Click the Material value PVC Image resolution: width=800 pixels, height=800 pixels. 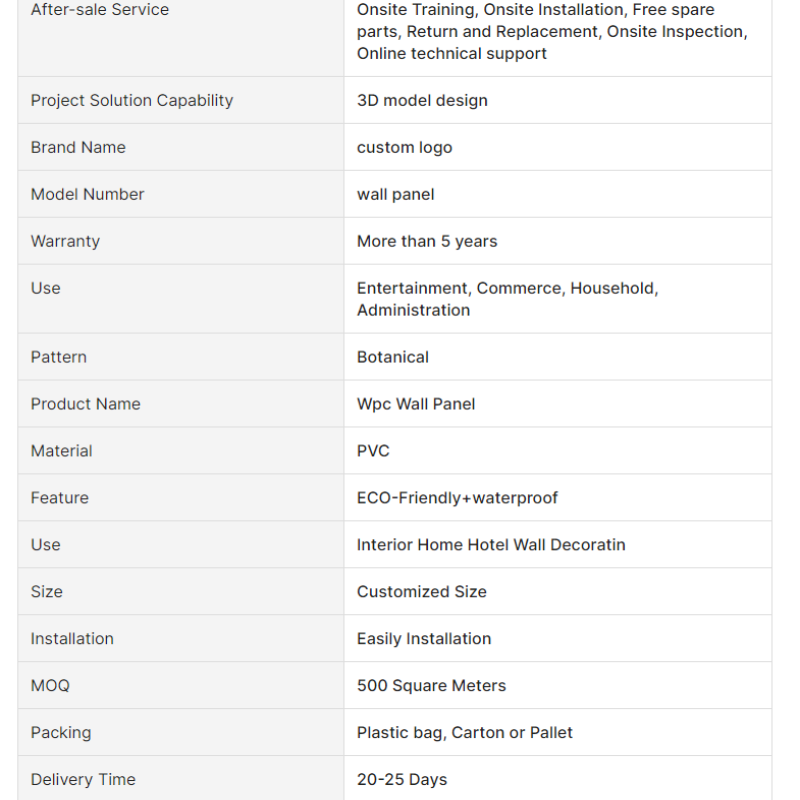point(373,451)
